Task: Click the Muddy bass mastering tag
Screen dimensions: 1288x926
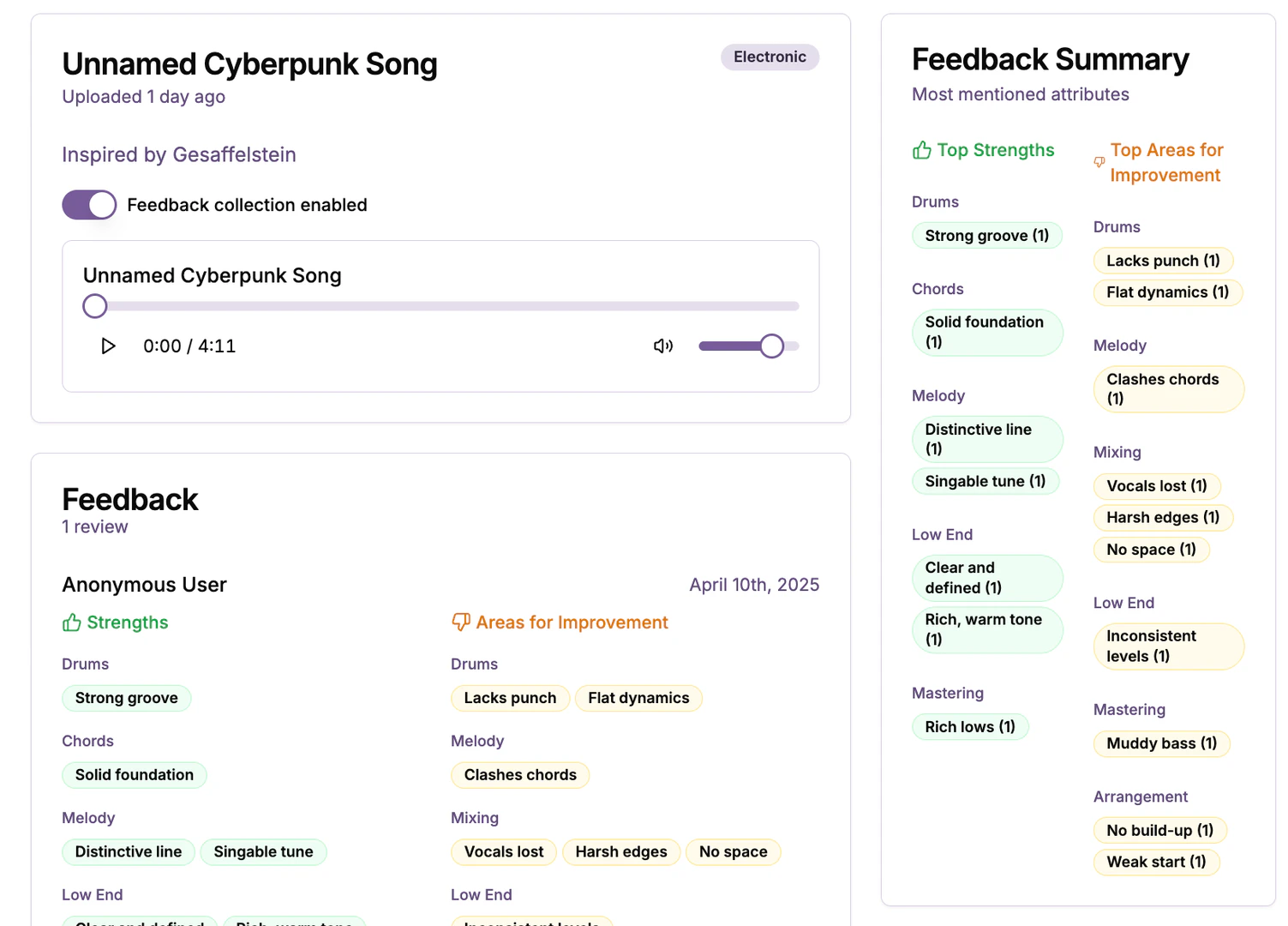Action: coord(1161,743)
